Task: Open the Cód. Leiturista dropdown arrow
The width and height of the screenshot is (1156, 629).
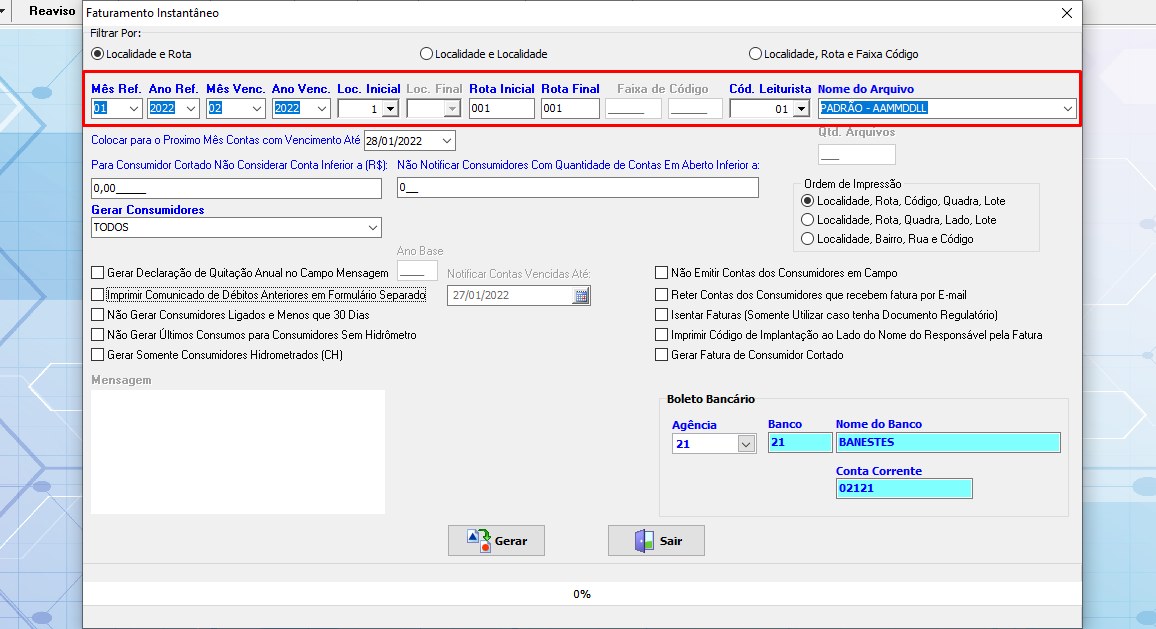Action: [x=800, y=109]
